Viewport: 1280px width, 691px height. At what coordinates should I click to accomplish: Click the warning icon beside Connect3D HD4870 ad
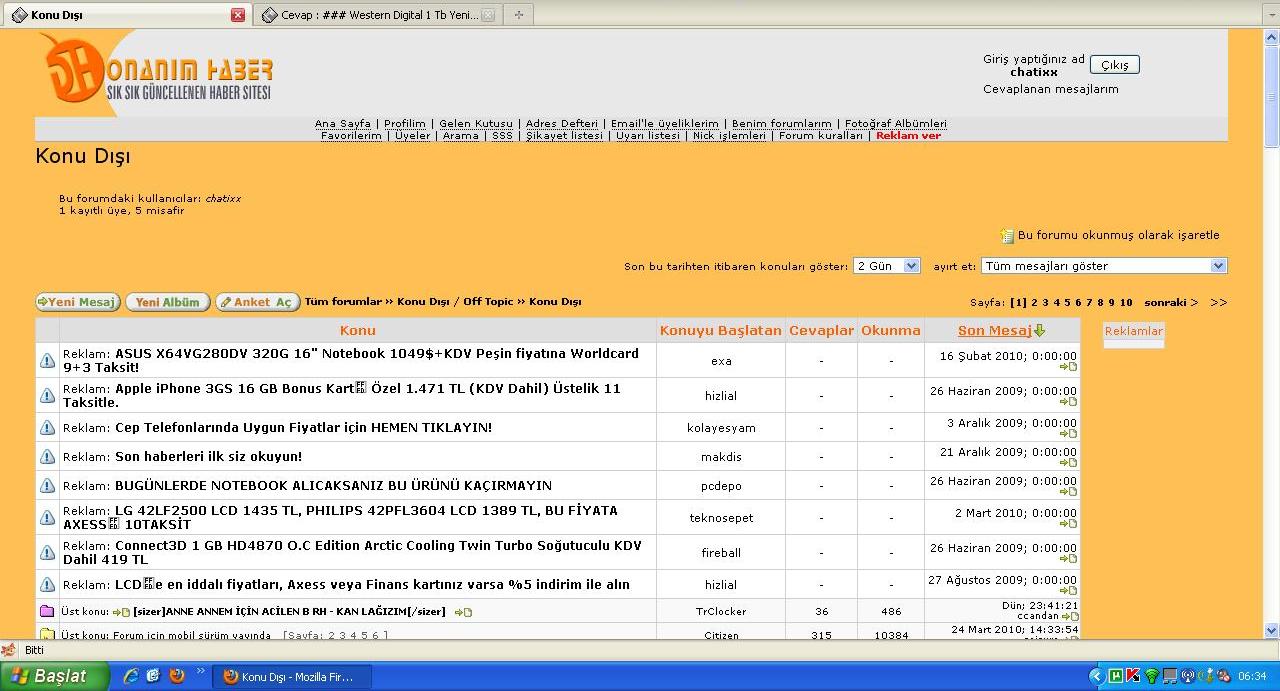(x=47, y=552)
